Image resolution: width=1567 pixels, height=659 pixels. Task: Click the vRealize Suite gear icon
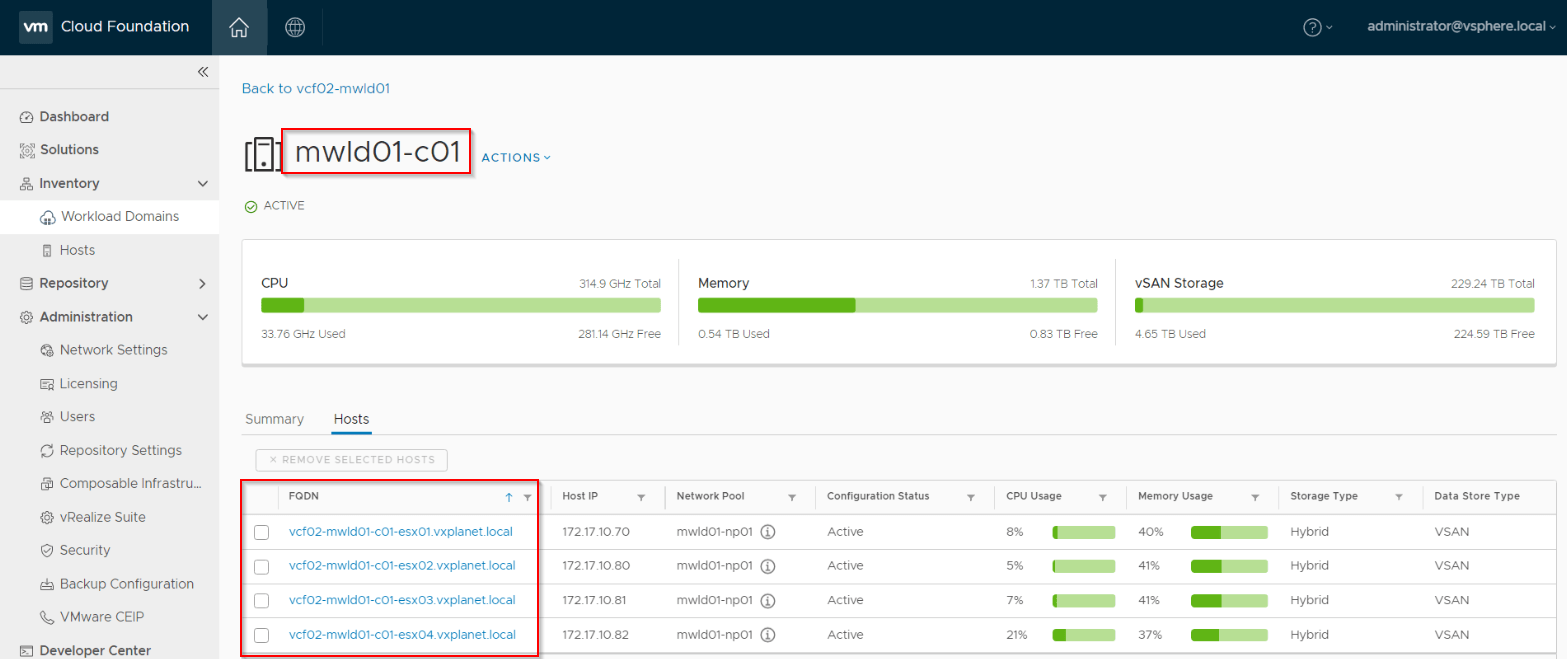click(47, 518)
